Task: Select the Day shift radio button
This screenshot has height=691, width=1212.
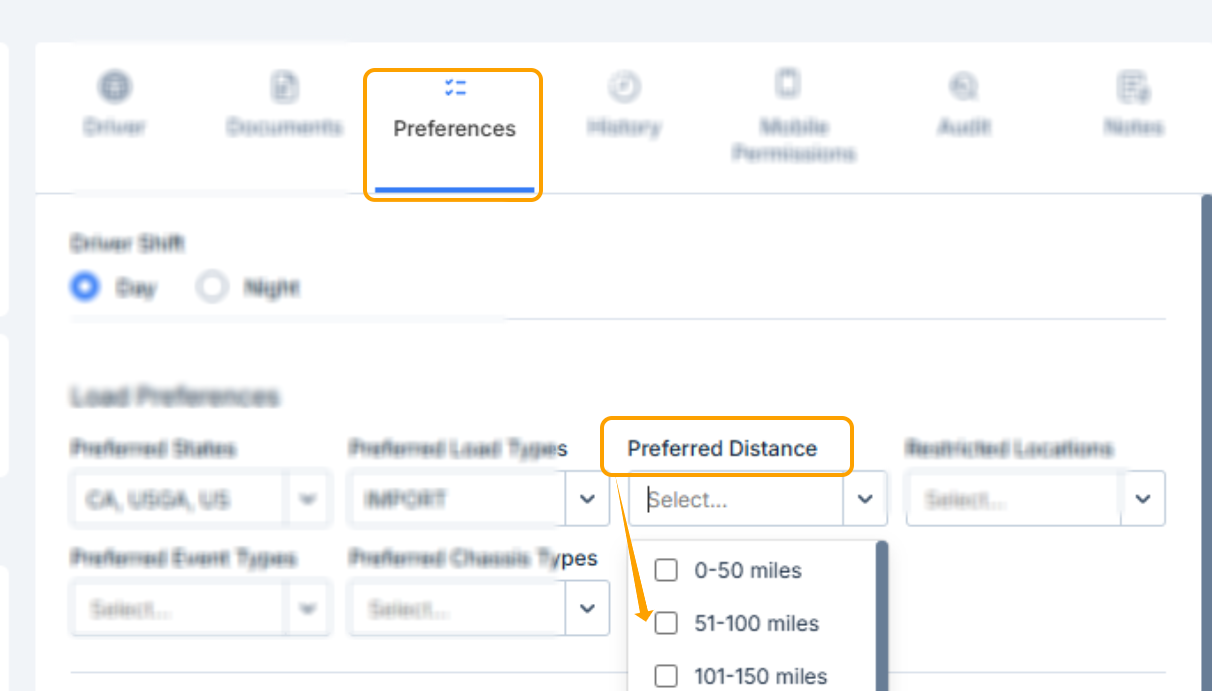Action: pyautogui.click(x=85, y=288)
